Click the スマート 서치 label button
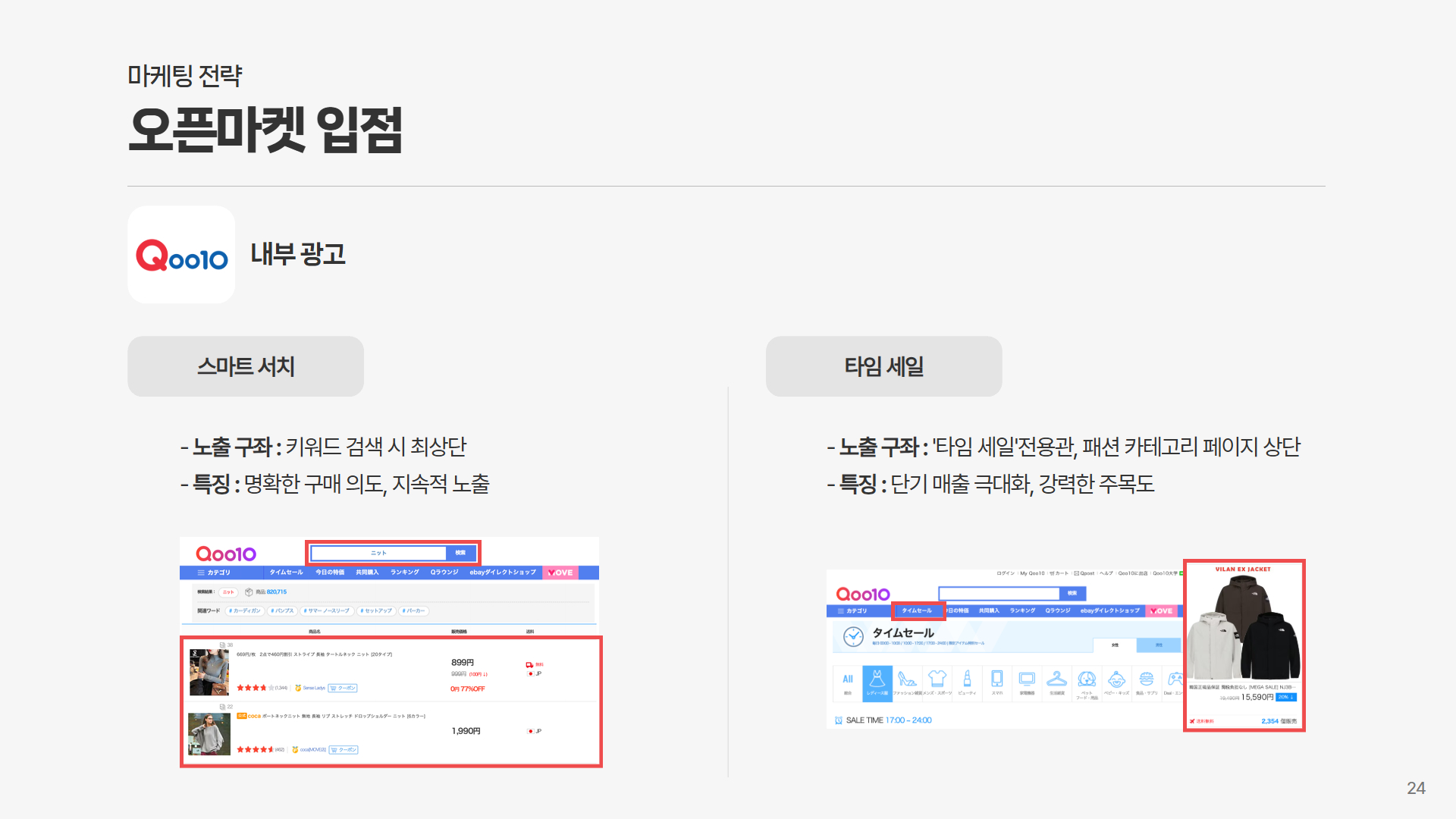1456x819 pixels. click(246, 366)
